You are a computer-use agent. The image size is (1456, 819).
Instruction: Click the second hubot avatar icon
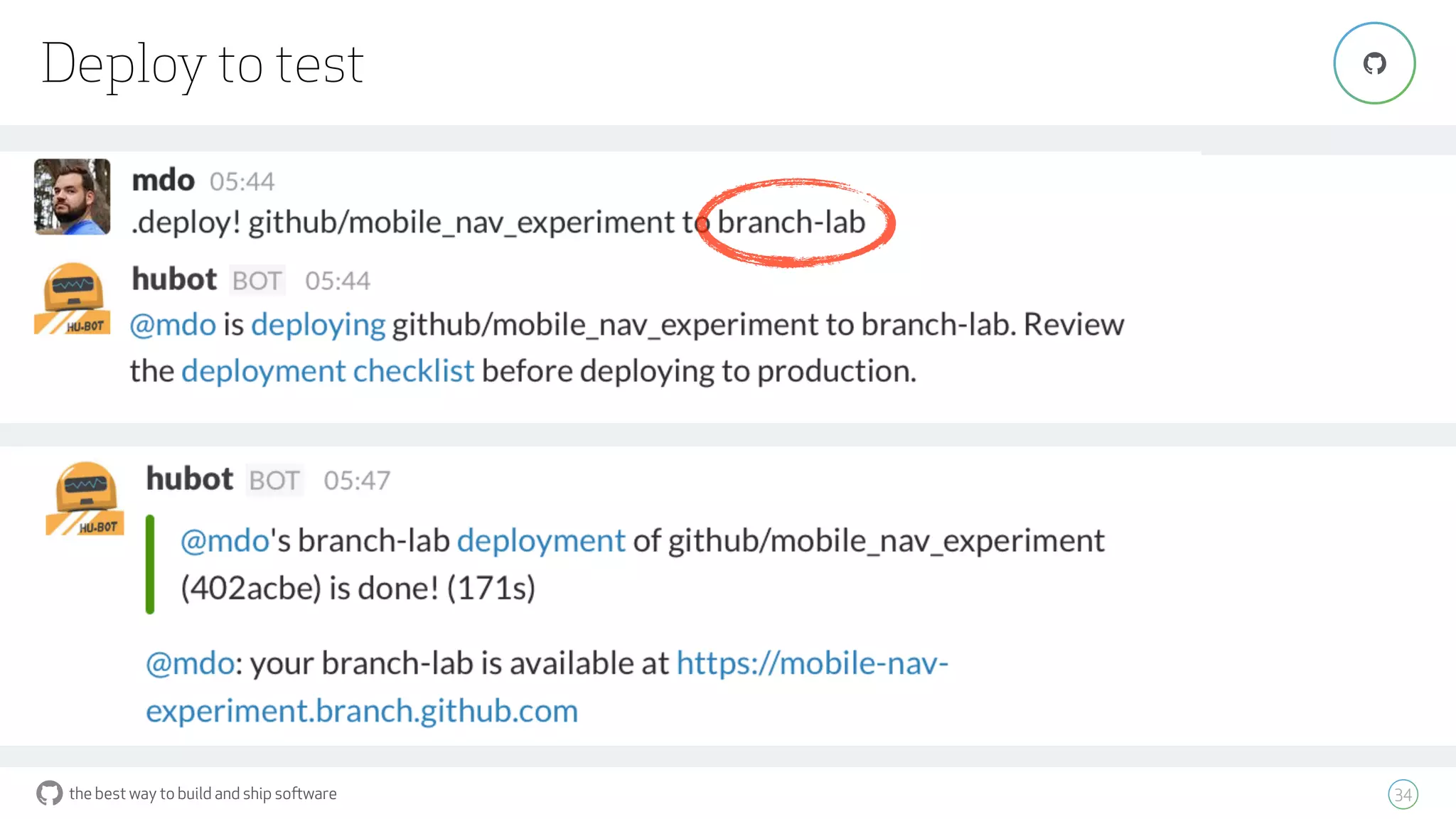point(85,498)
